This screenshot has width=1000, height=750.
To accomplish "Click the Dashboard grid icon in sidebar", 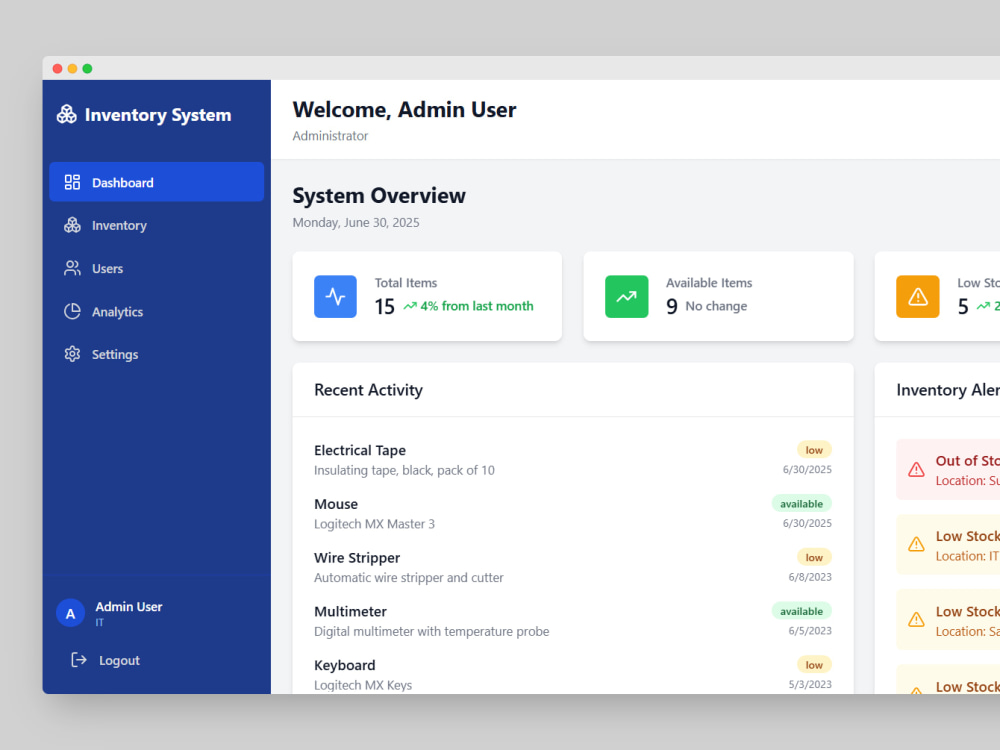I will pos(72,182).
